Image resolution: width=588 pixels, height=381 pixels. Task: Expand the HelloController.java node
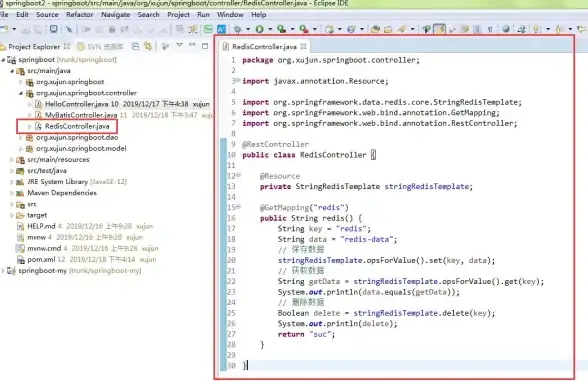click(x=30, y=104)
